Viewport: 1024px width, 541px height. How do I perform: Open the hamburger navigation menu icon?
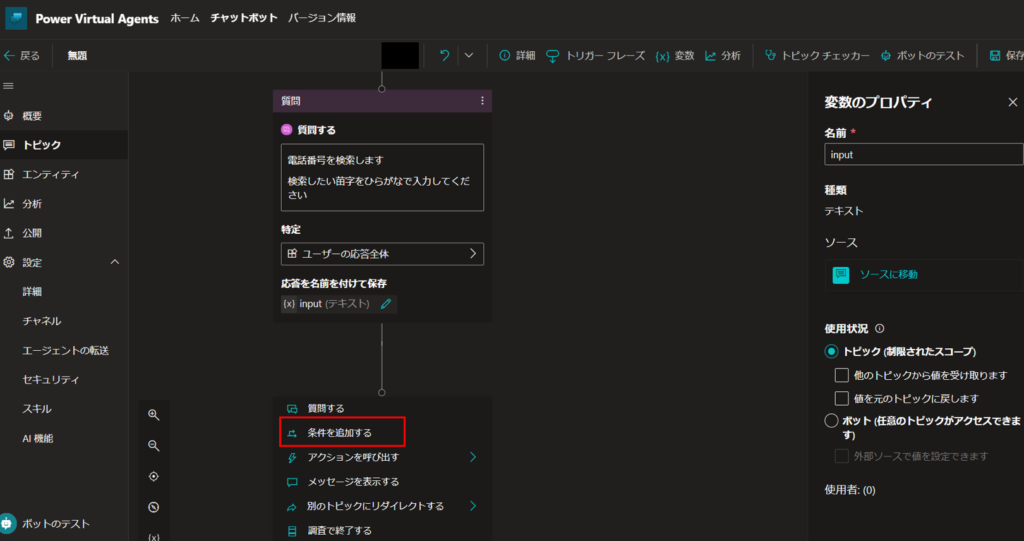coord(8,86)
